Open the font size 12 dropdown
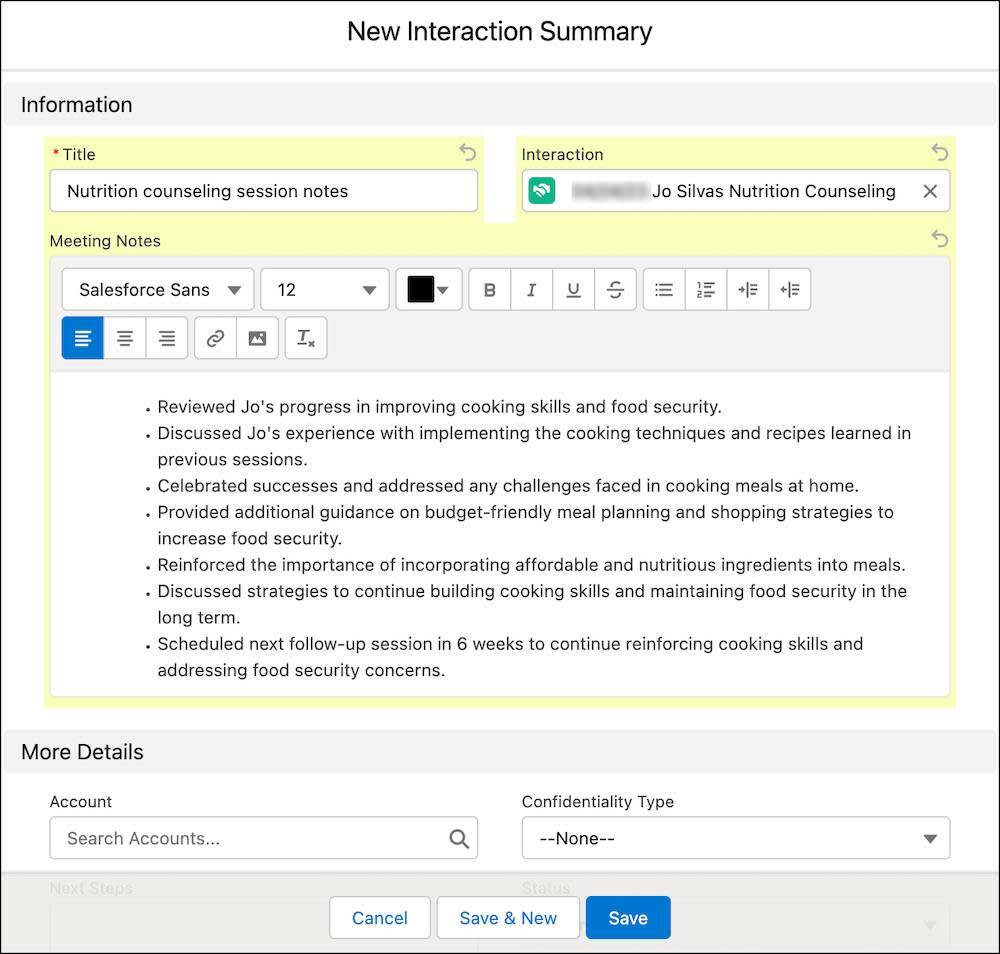 pos(324,289)
